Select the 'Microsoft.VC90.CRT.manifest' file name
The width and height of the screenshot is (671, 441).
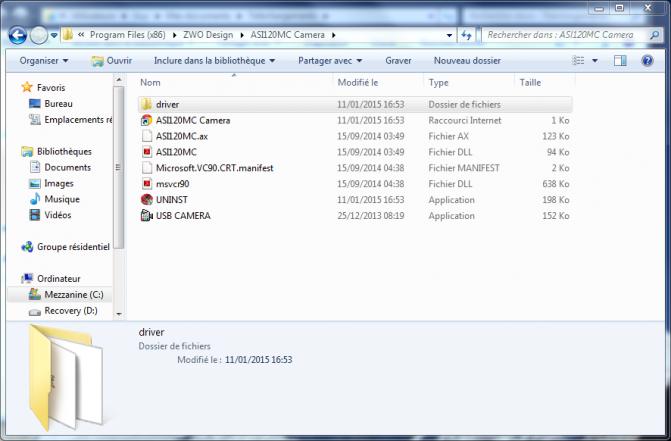tap(214, 168)
